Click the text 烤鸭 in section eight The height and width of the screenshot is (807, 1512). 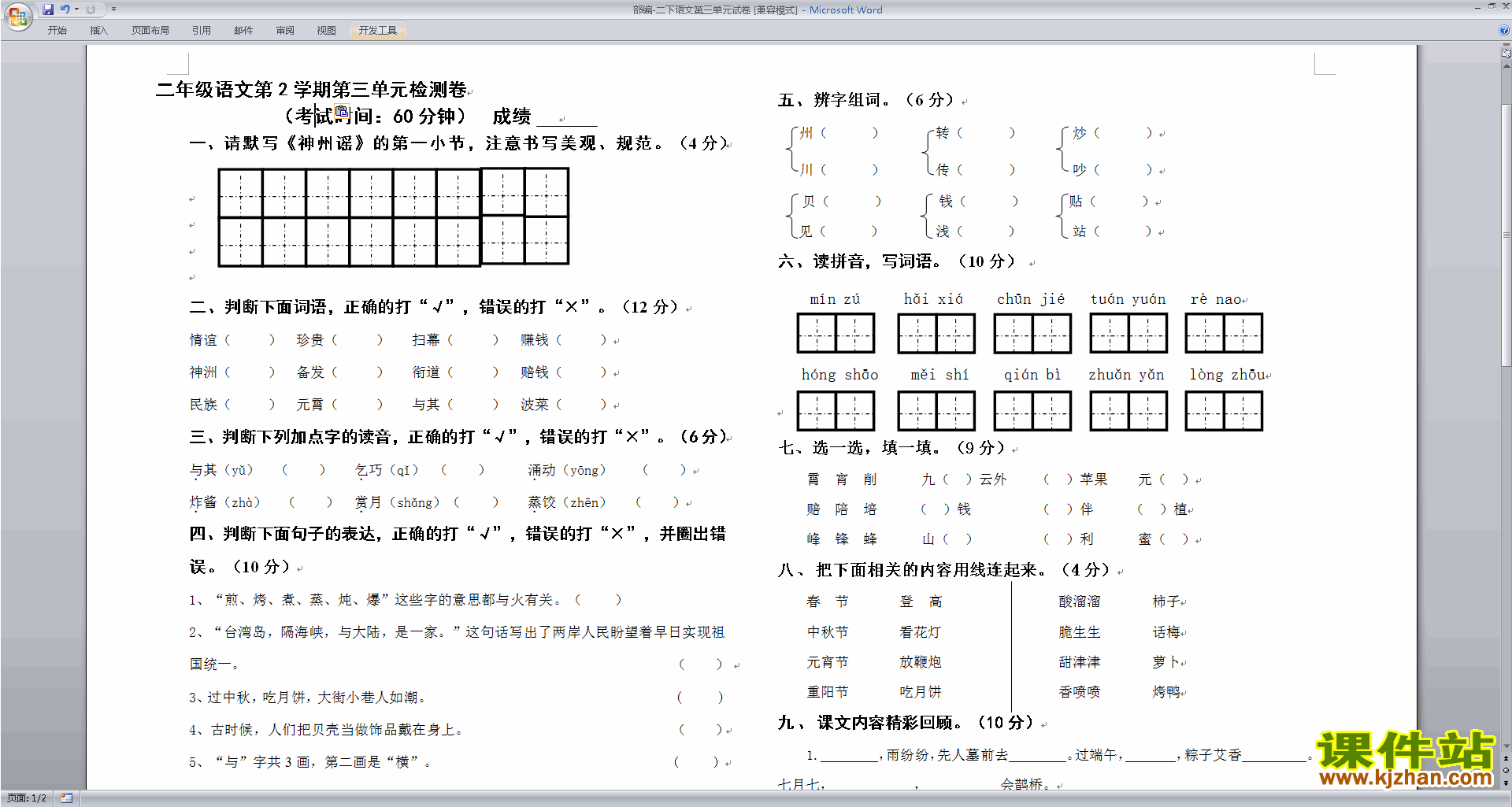[x=1166, y=692]
